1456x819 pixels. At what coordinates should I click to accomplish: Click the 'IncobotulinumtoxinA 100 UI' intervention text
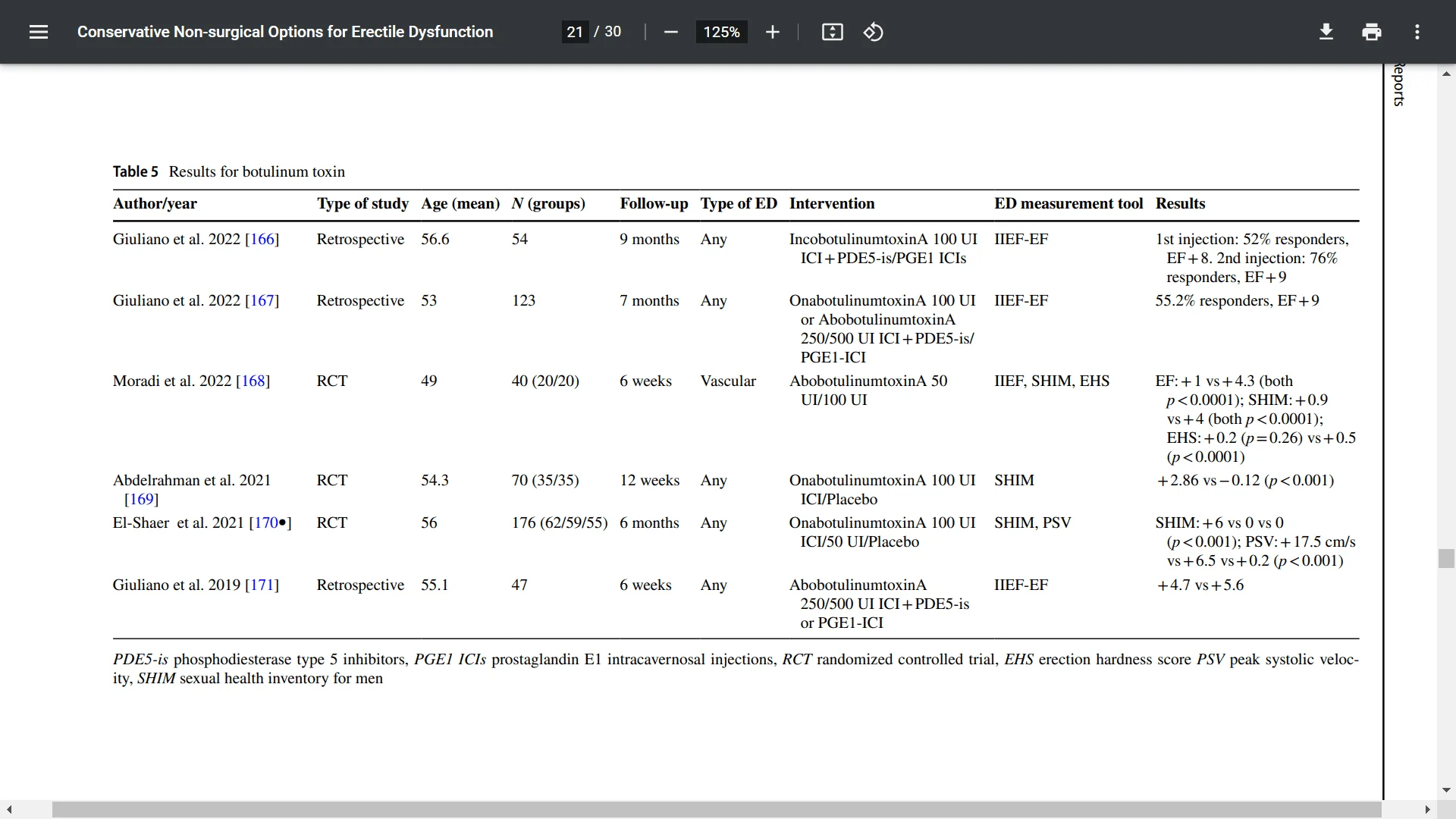point(883,239)
